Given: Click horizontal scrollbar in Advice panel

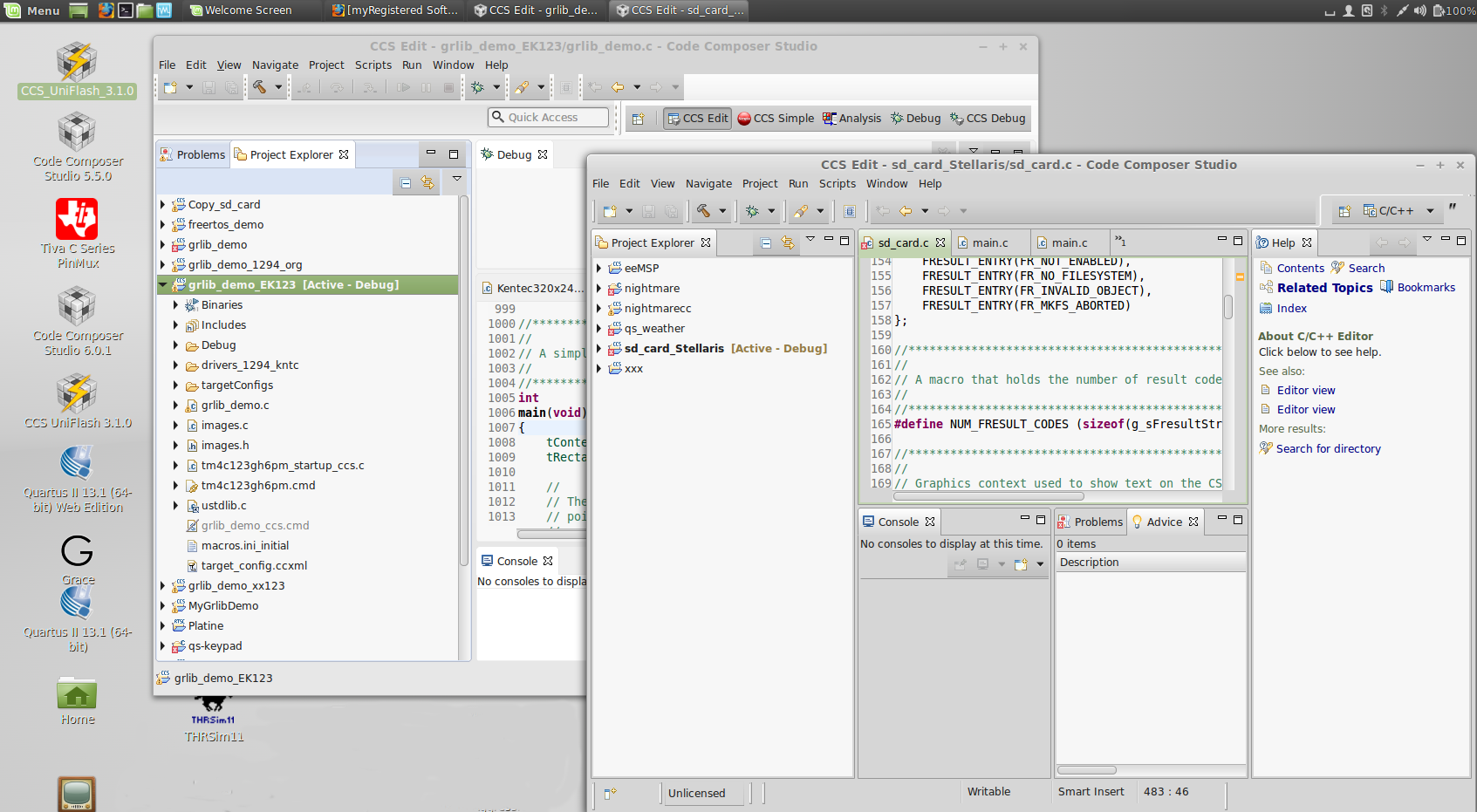Looking at the screenshot, I should pos(1087,770).
